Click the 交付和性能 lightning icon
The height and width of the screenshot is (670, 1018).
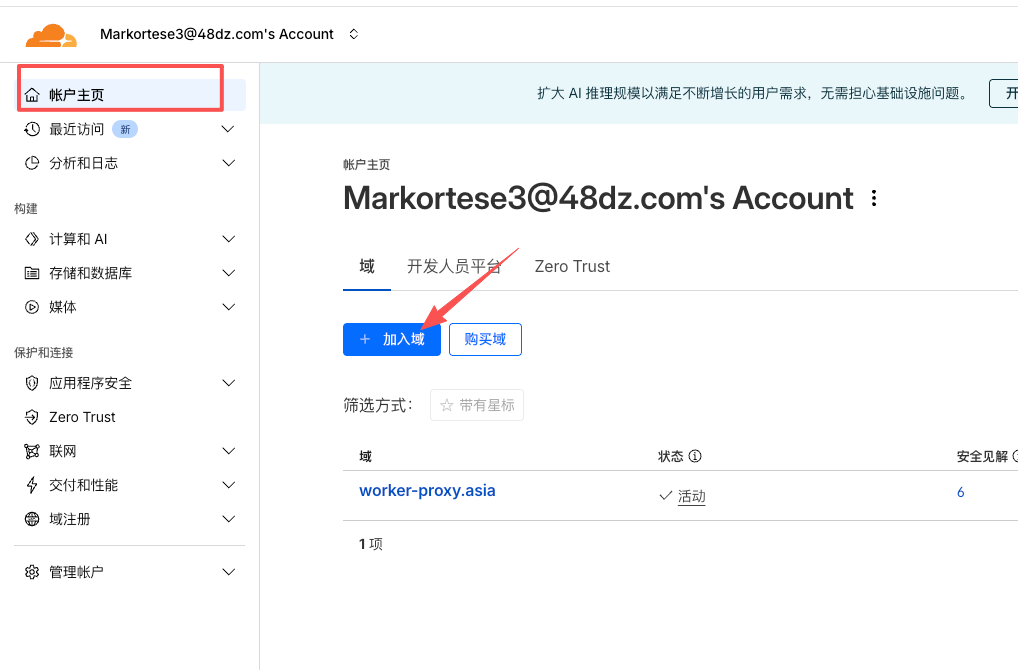click(32, 485)
